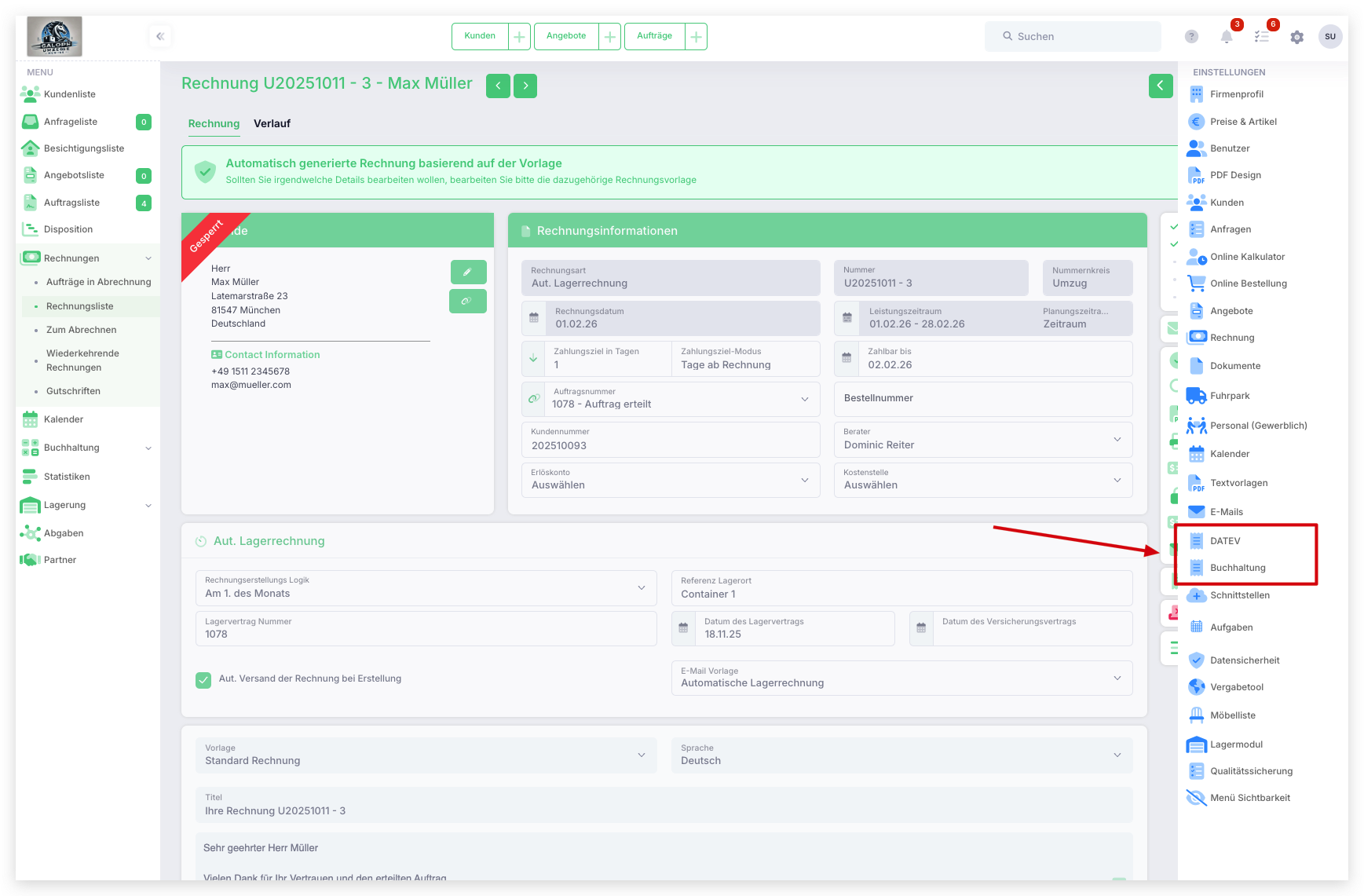Uncheck Aut. Versand der Rechnung bei Erstellung
Screen dimensions: 1364x896
(x=203, y=680)
